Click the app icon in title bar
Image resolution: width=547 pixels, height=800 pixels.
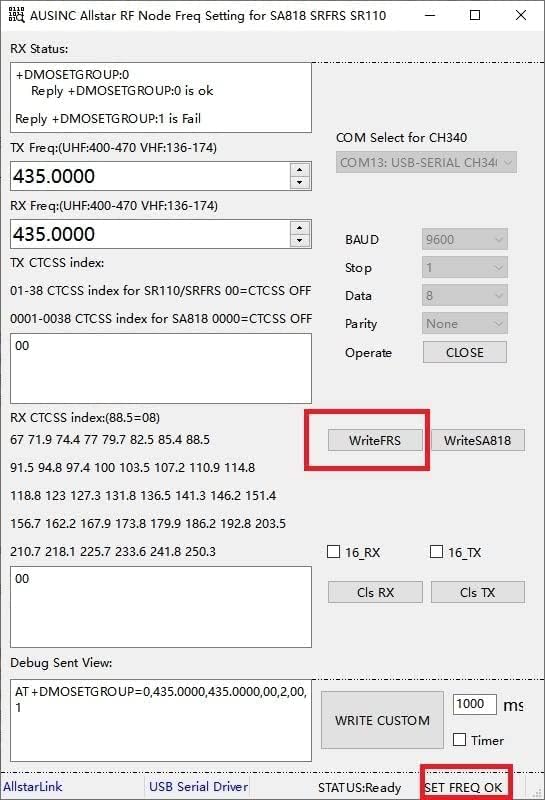16,15
